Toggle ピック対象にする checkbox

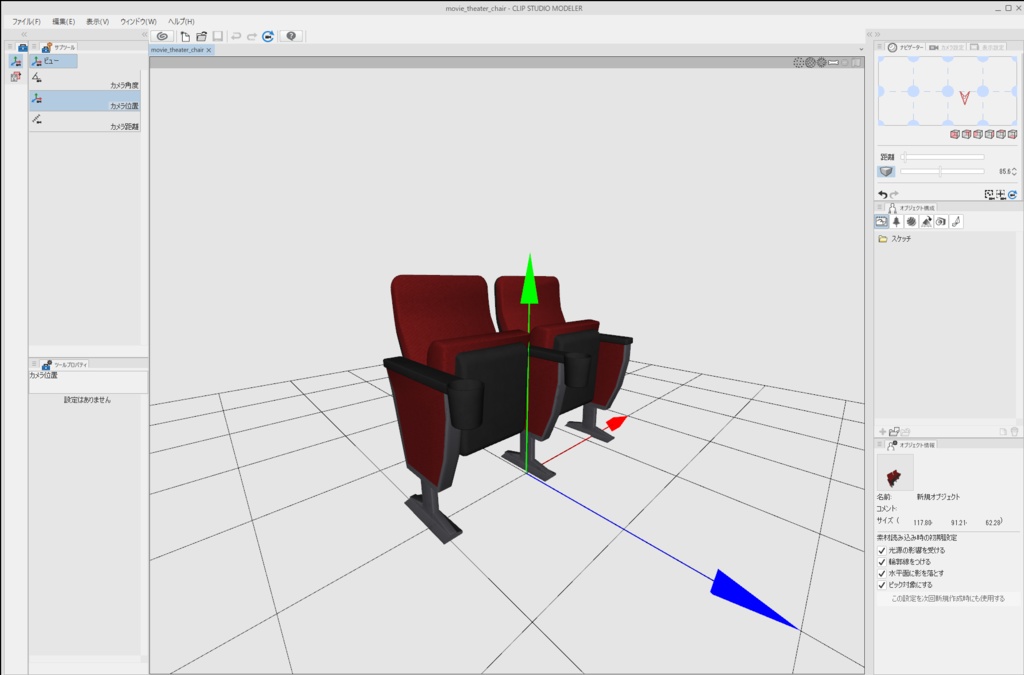882,586
